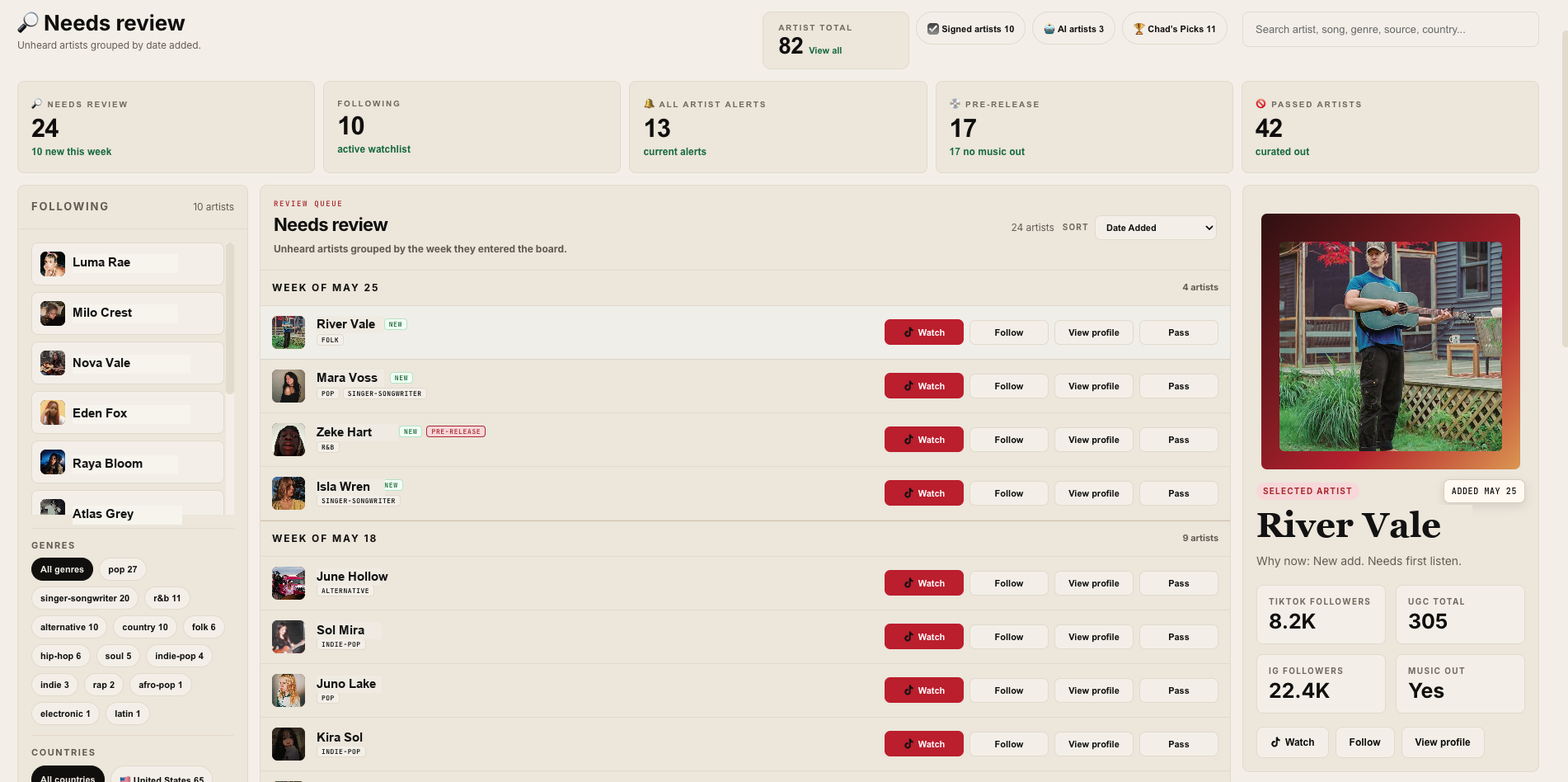Open Zeke Hart row thumbnail
1568x782 pixels.
(289, 440)
